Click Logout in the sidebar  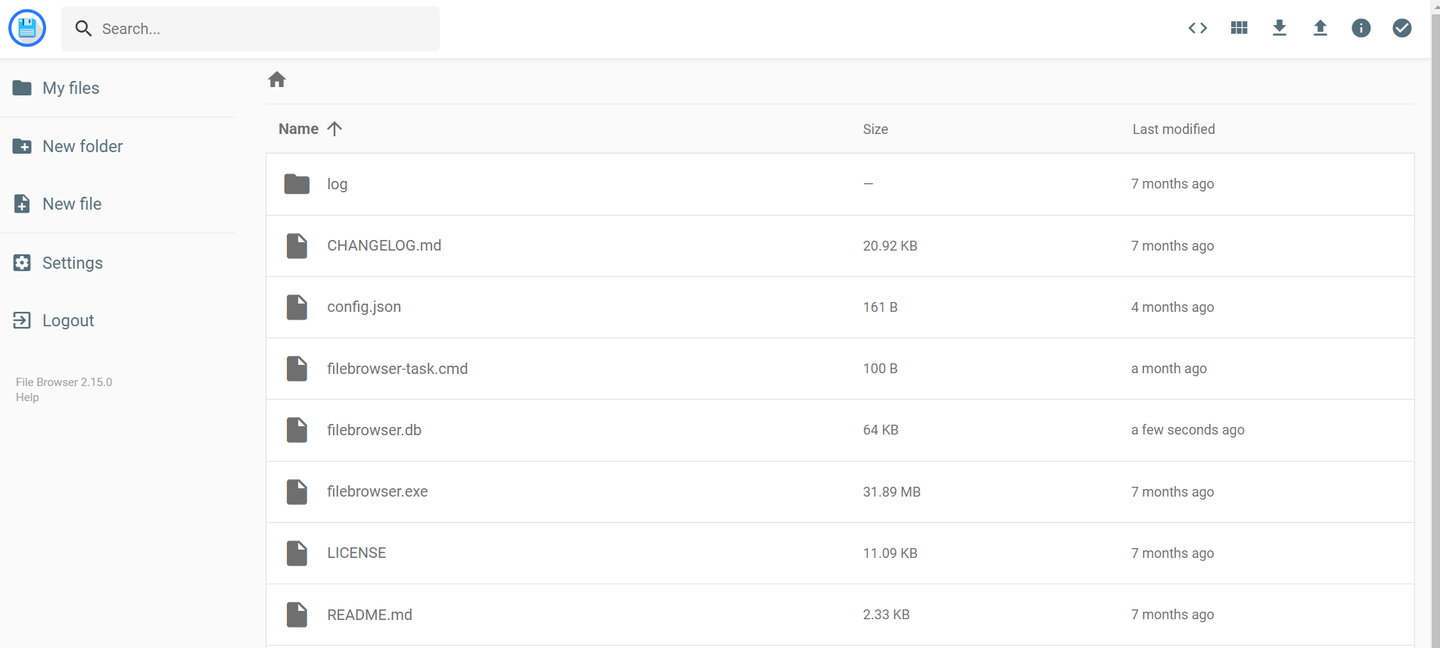tap(68, 321)
